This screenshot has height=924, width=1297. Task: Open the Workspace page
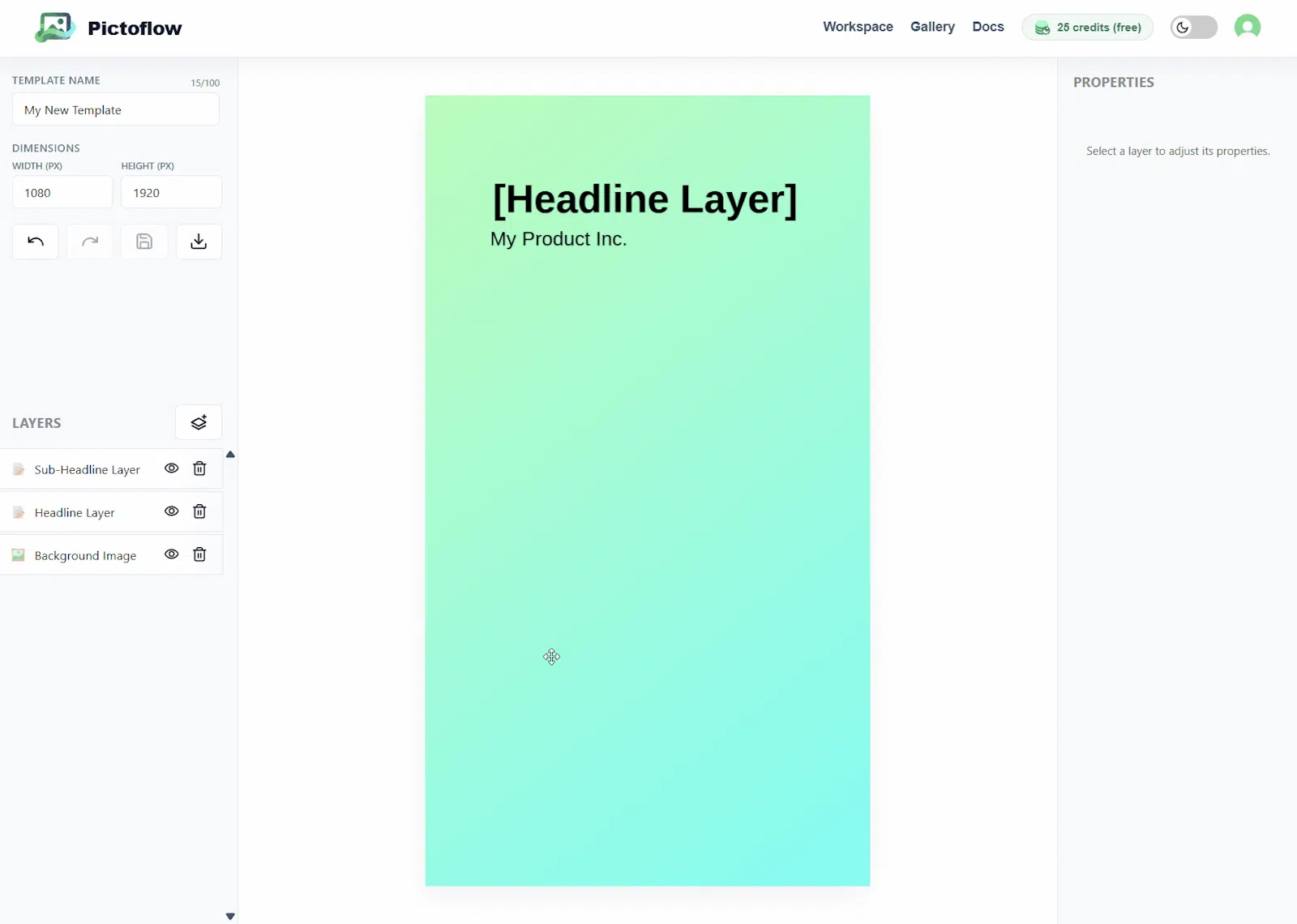tap(858, 27)
